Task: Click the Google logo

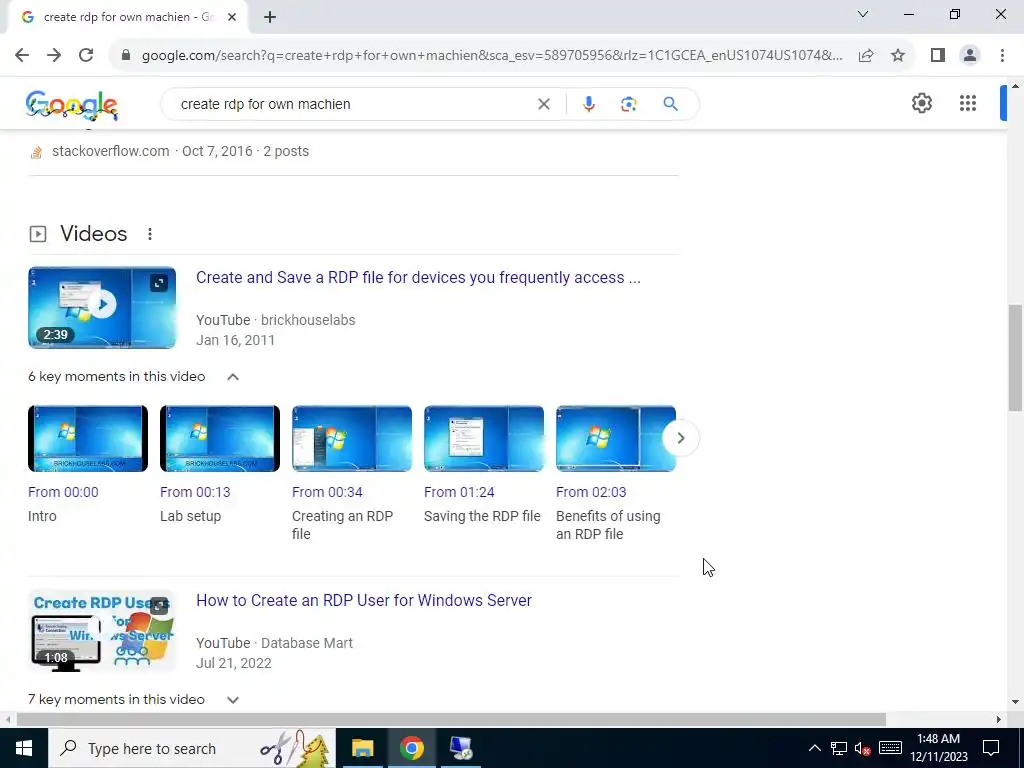Action: tap(72, 104)
